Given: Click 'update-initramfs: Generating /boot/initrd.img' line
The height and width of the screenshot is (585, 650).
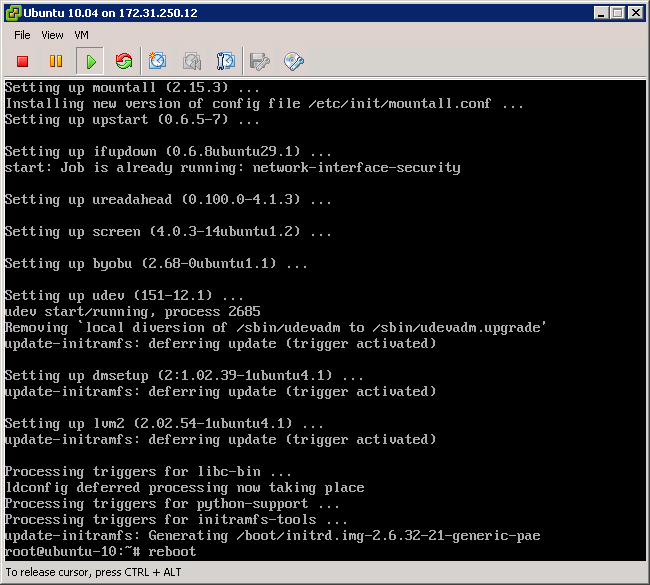Looking at the screenshot, I should [273, 536].
